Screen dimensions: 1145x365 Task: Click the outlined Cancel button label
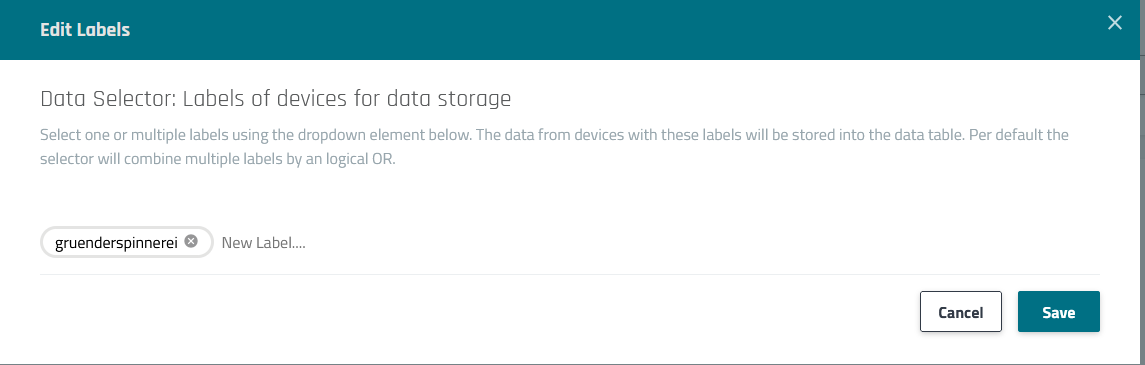(960, 313)
